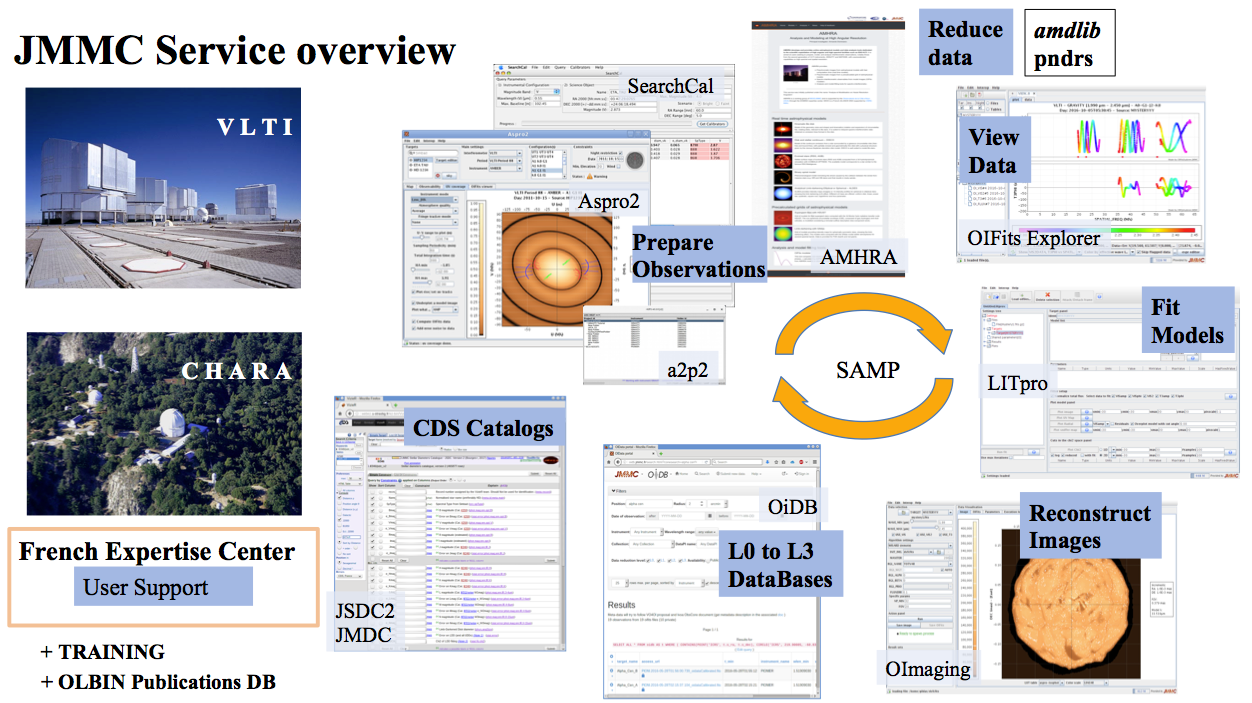Click the calendar icon in OiDB date filter
Viewport: 1252px width, 703px height.
[709, 516]
